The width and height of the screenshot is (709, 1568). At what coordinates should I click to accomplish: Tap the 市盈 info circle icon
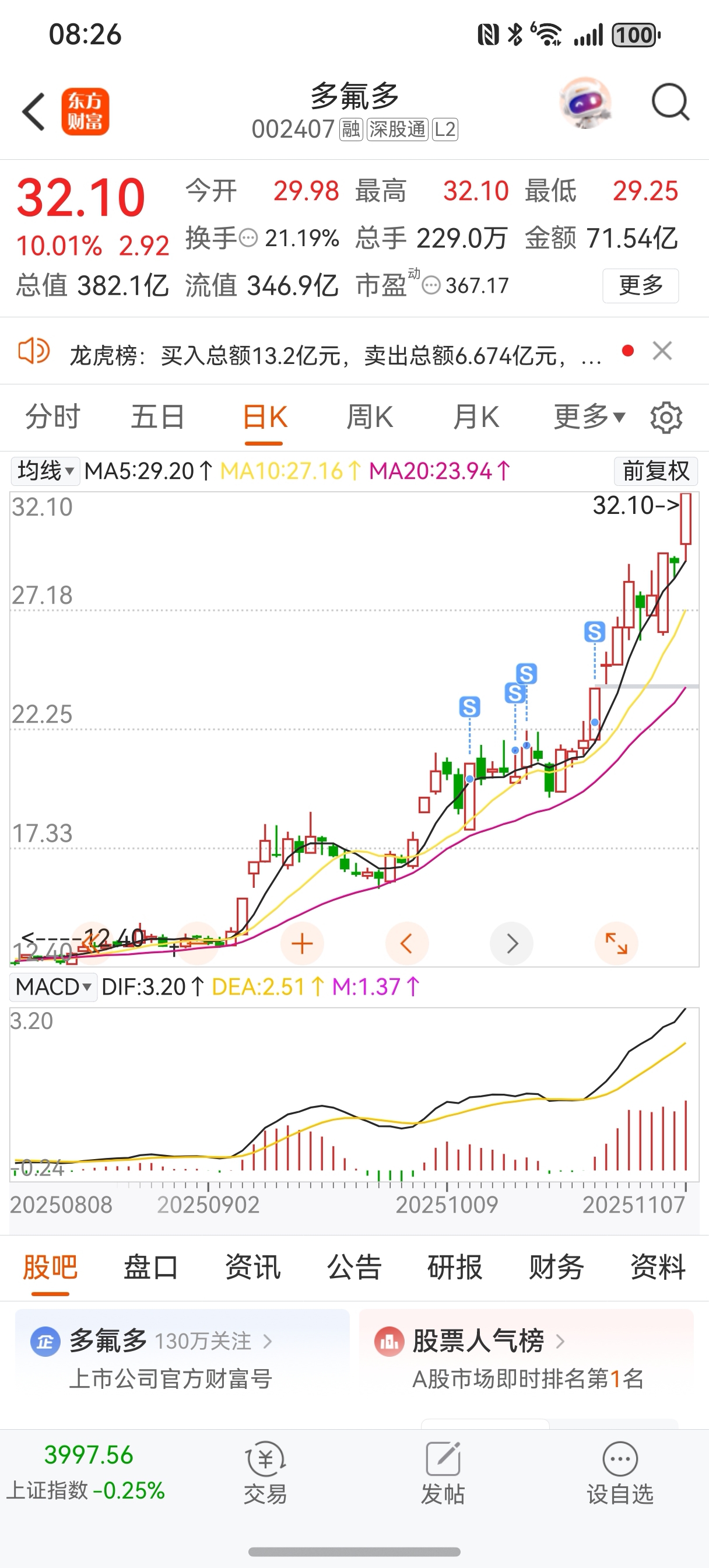[x=431, y=285]
